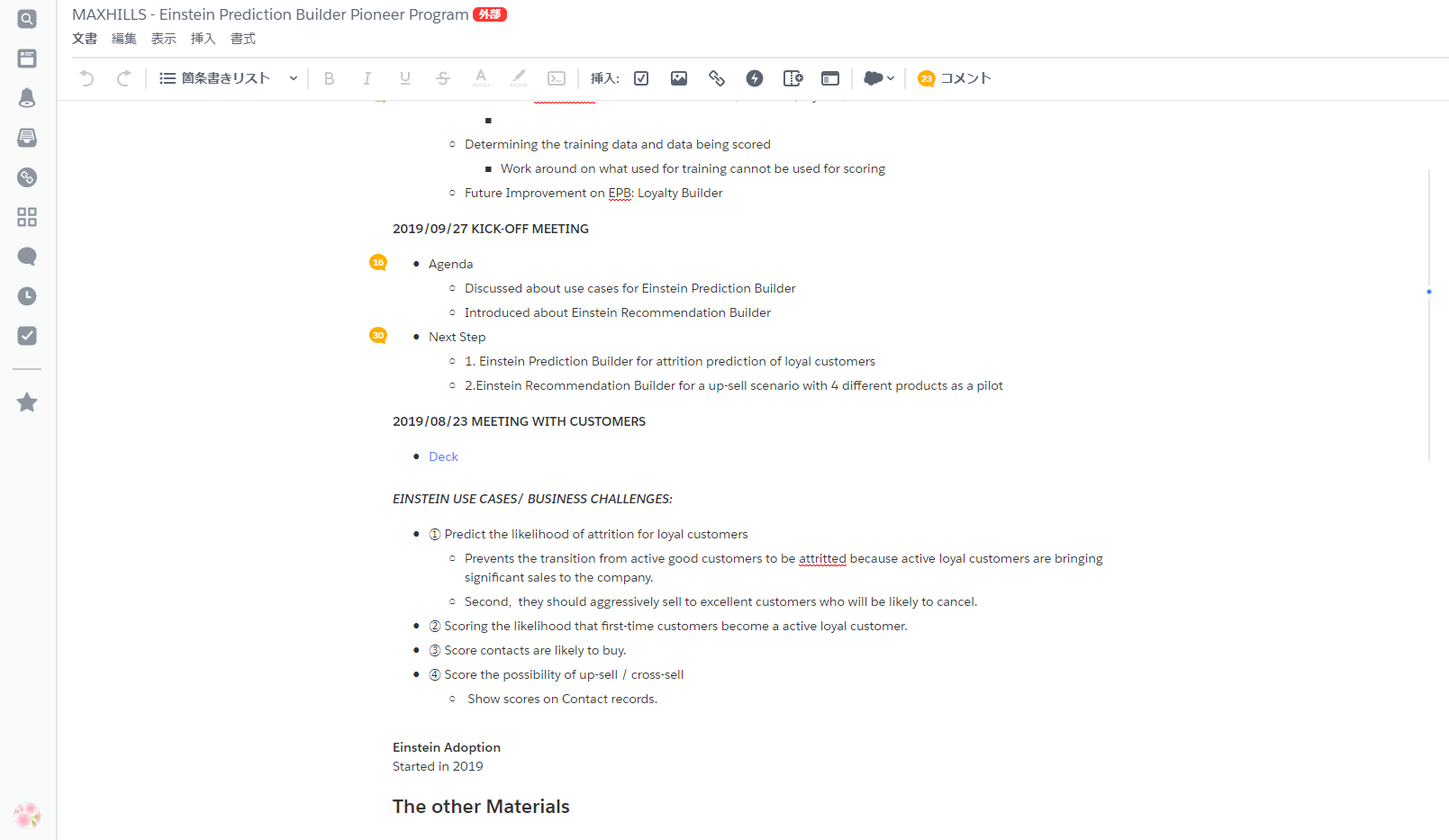Choose text color with the A icon

coord(481,78)
